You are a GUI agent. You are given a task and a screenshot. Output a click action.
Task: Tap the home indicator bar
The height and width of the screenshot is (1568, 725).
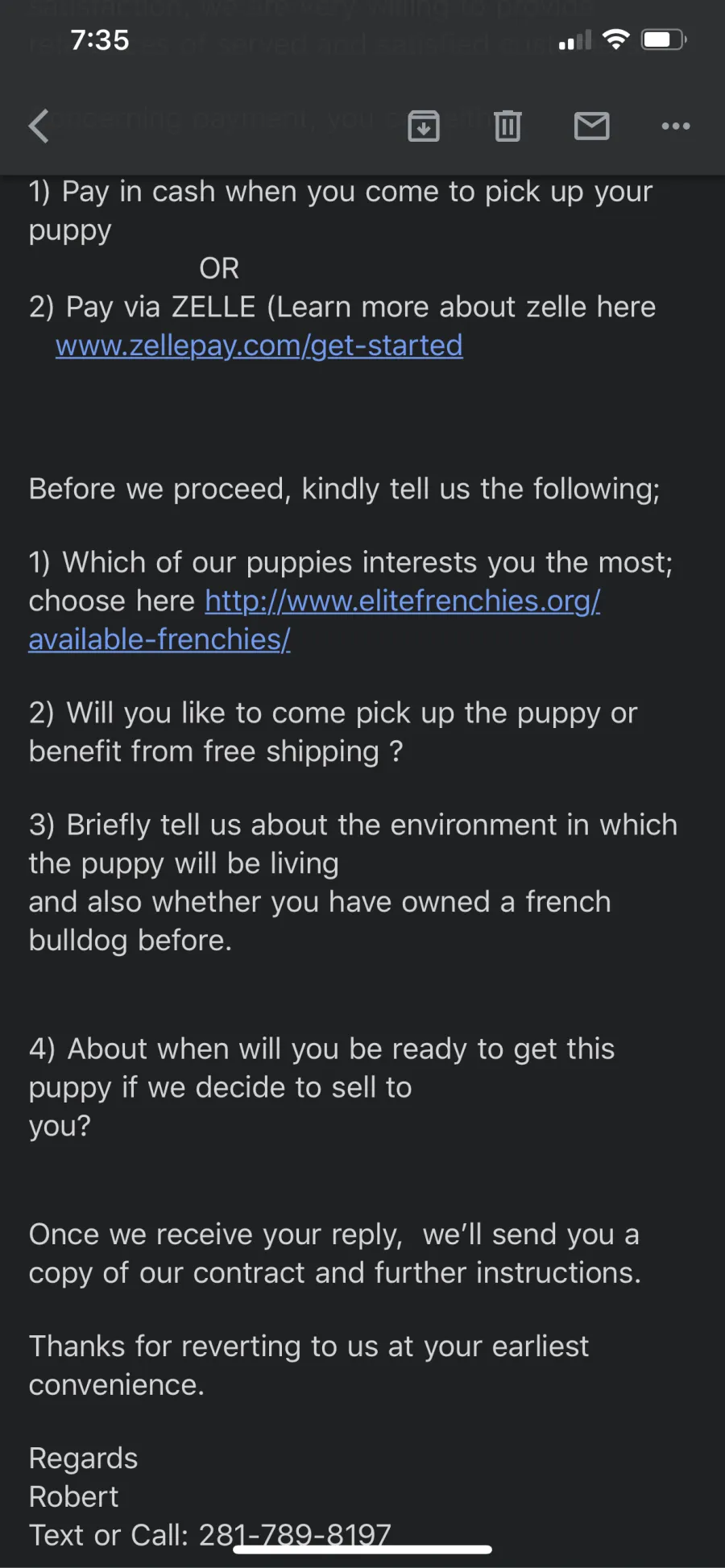(362, 1549)
